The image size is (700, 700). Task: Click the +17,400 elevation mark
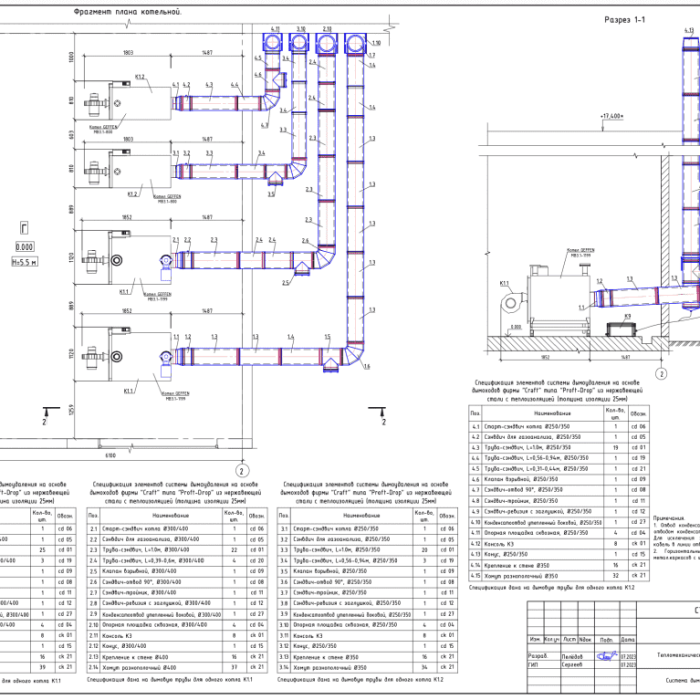coord(612,115)
